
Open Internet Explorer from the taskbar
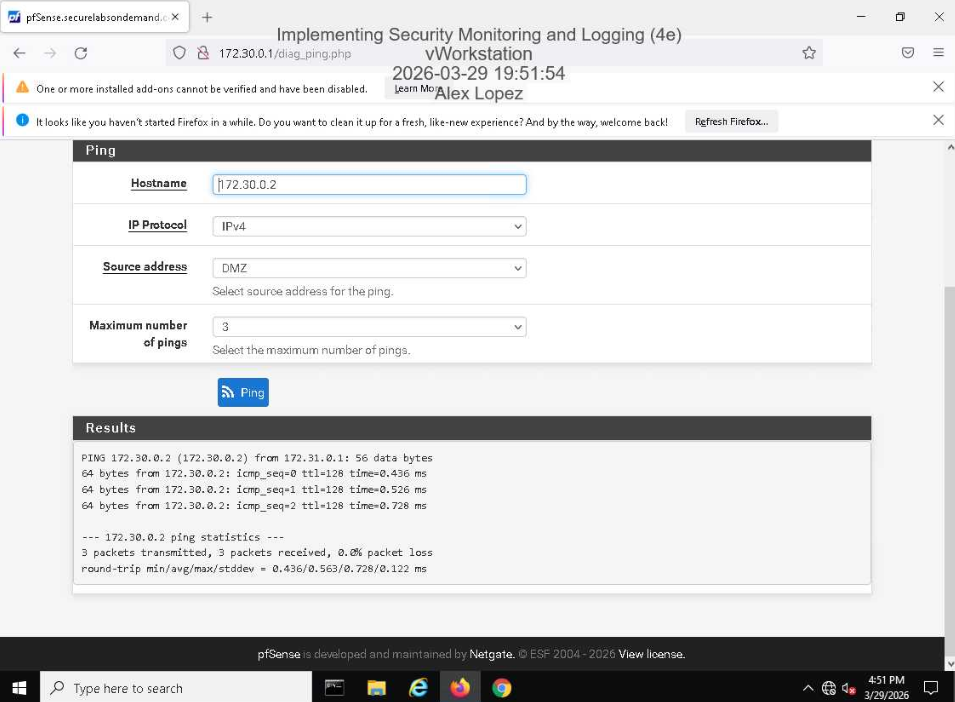click(418, 688)
